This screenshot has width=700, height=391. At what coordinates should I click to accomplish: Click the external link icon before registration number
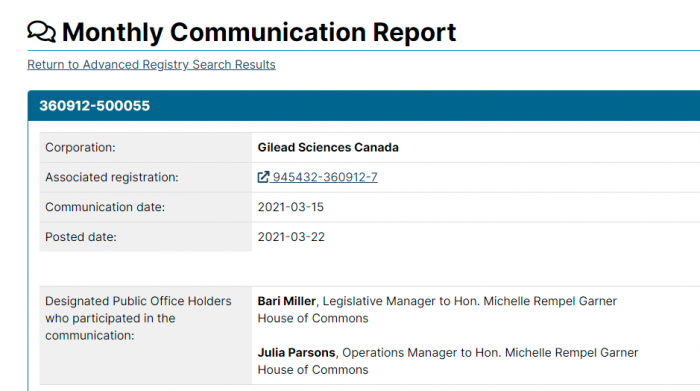[x=263, y=177]
